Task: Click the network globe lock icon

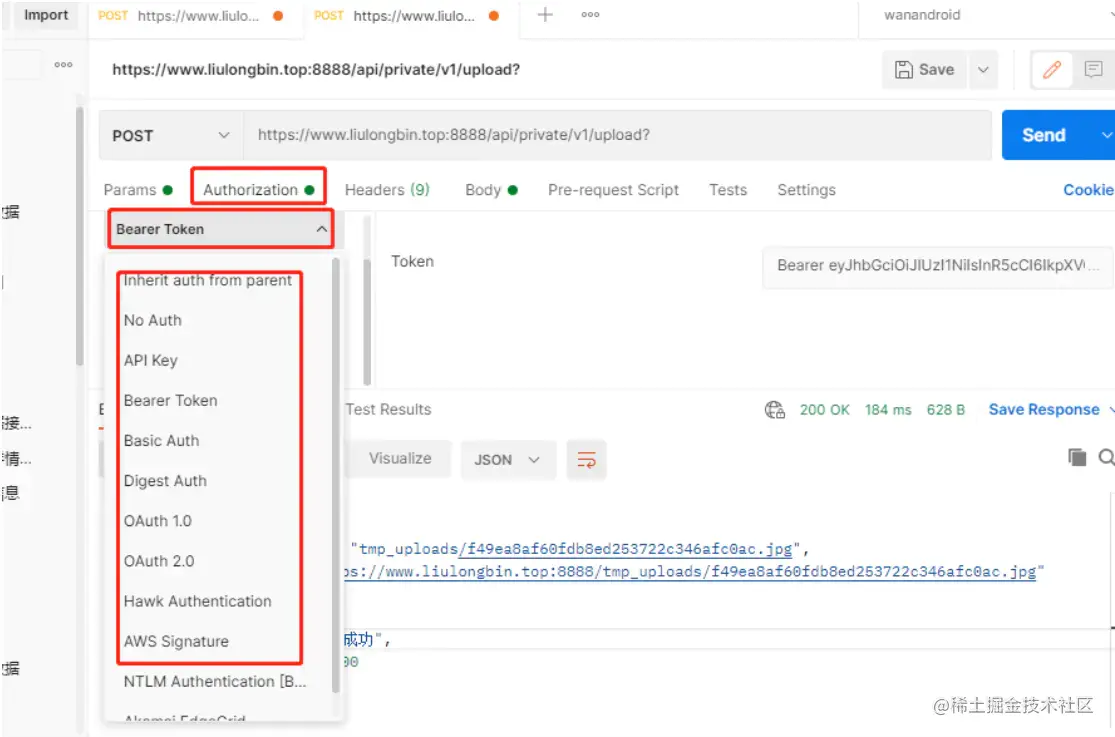Action: tap(774, 410)
